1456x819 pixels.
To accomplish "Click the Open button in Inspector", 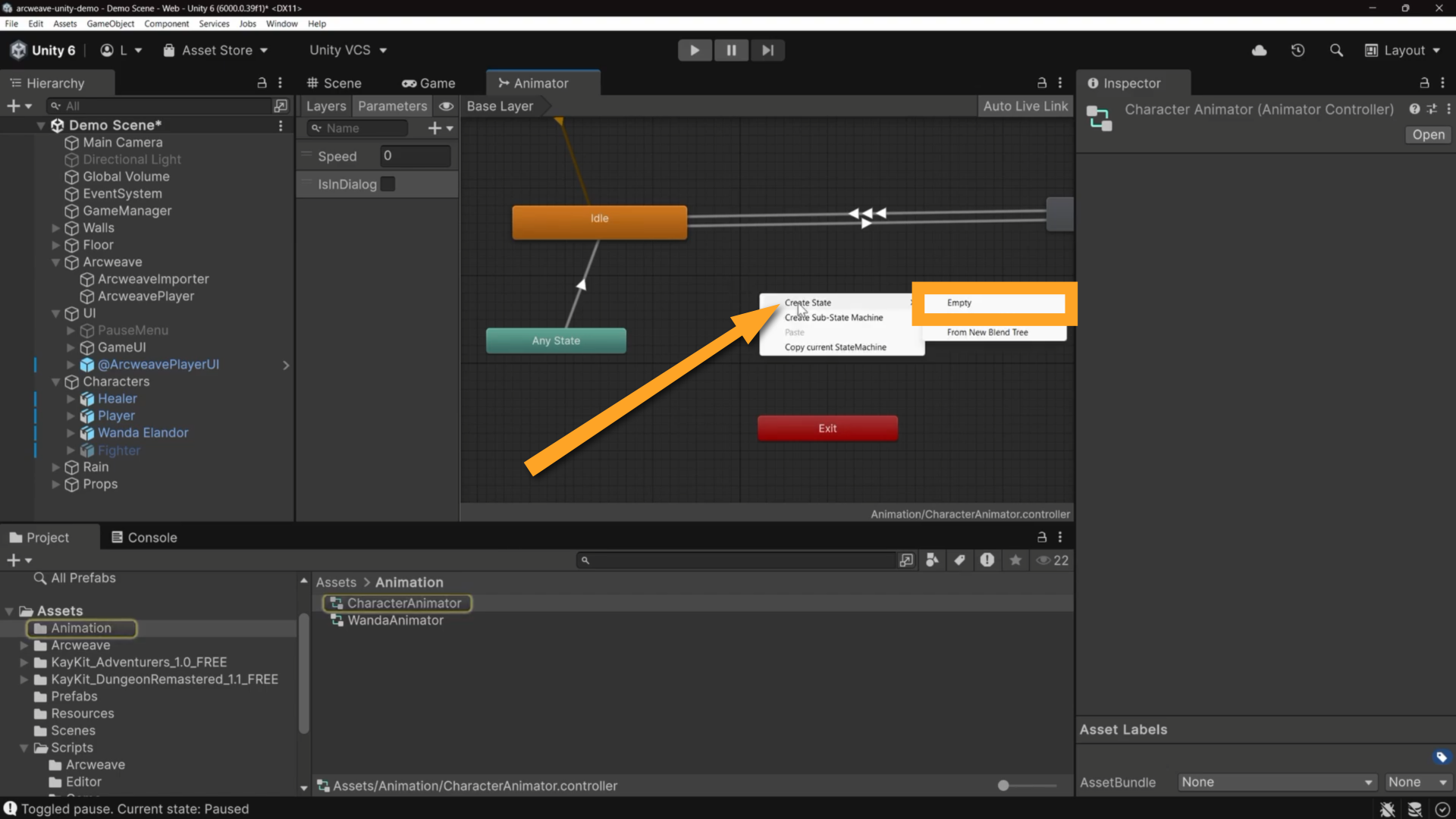I will pos(1428,134).
